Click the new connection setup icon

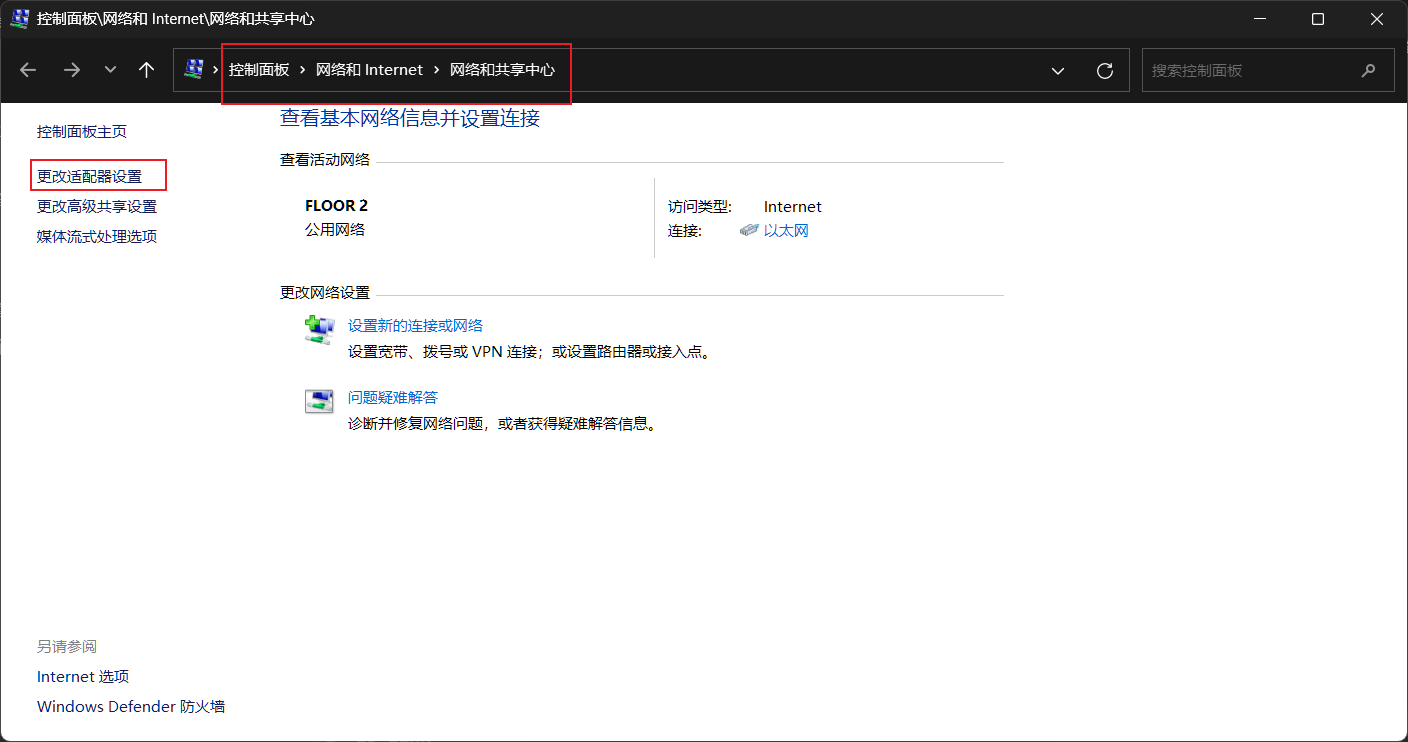tap(319, 330)
